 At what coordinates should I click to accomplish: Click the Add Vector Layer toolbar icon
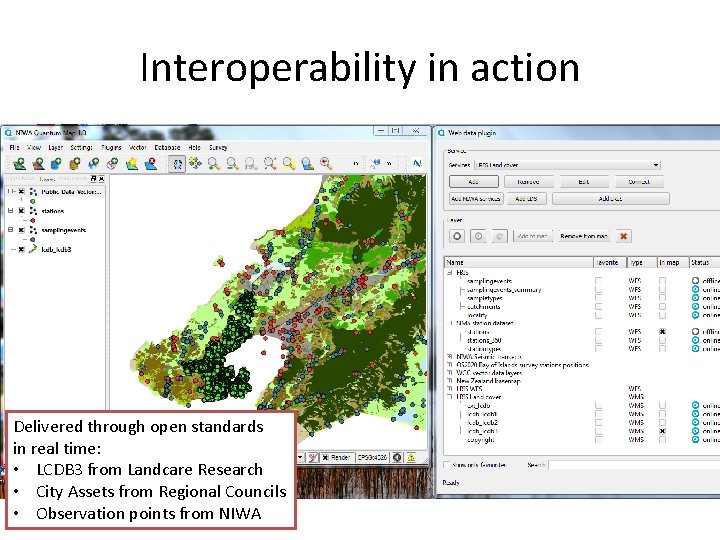point(19,163)
